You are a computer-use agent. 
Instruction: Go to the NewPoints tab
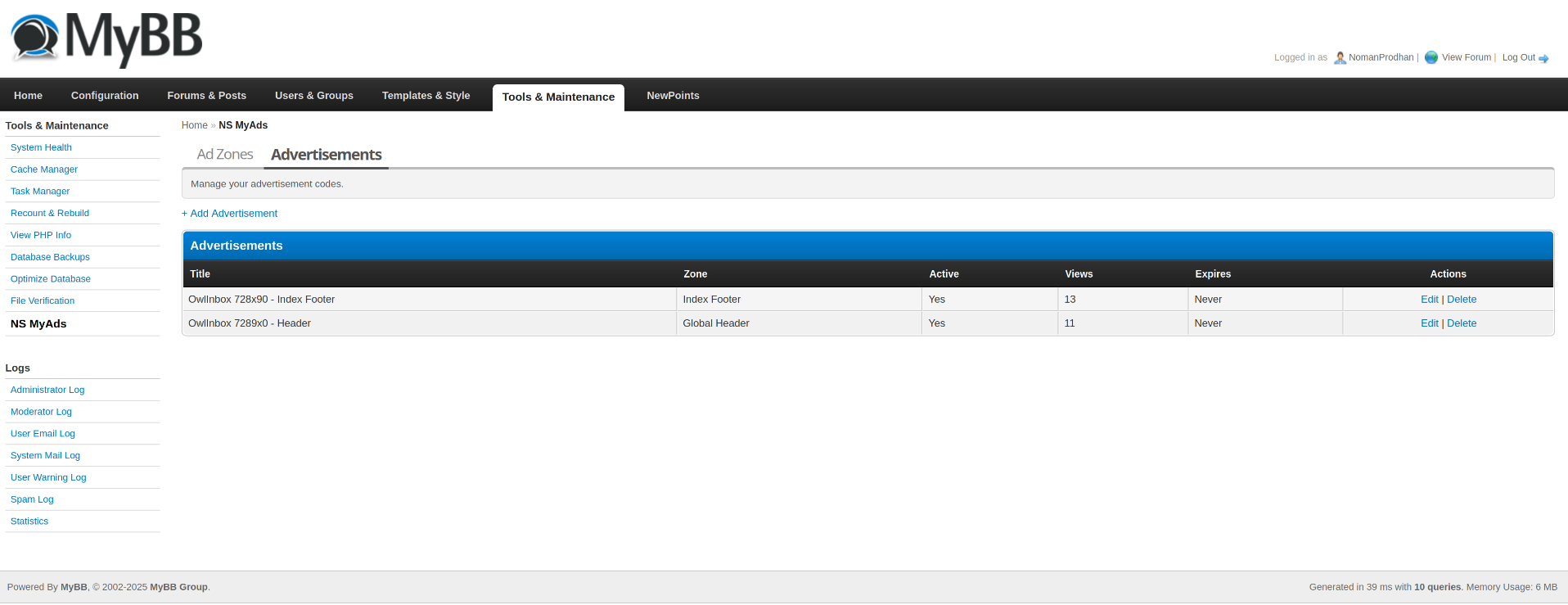(x=673, y=96)
